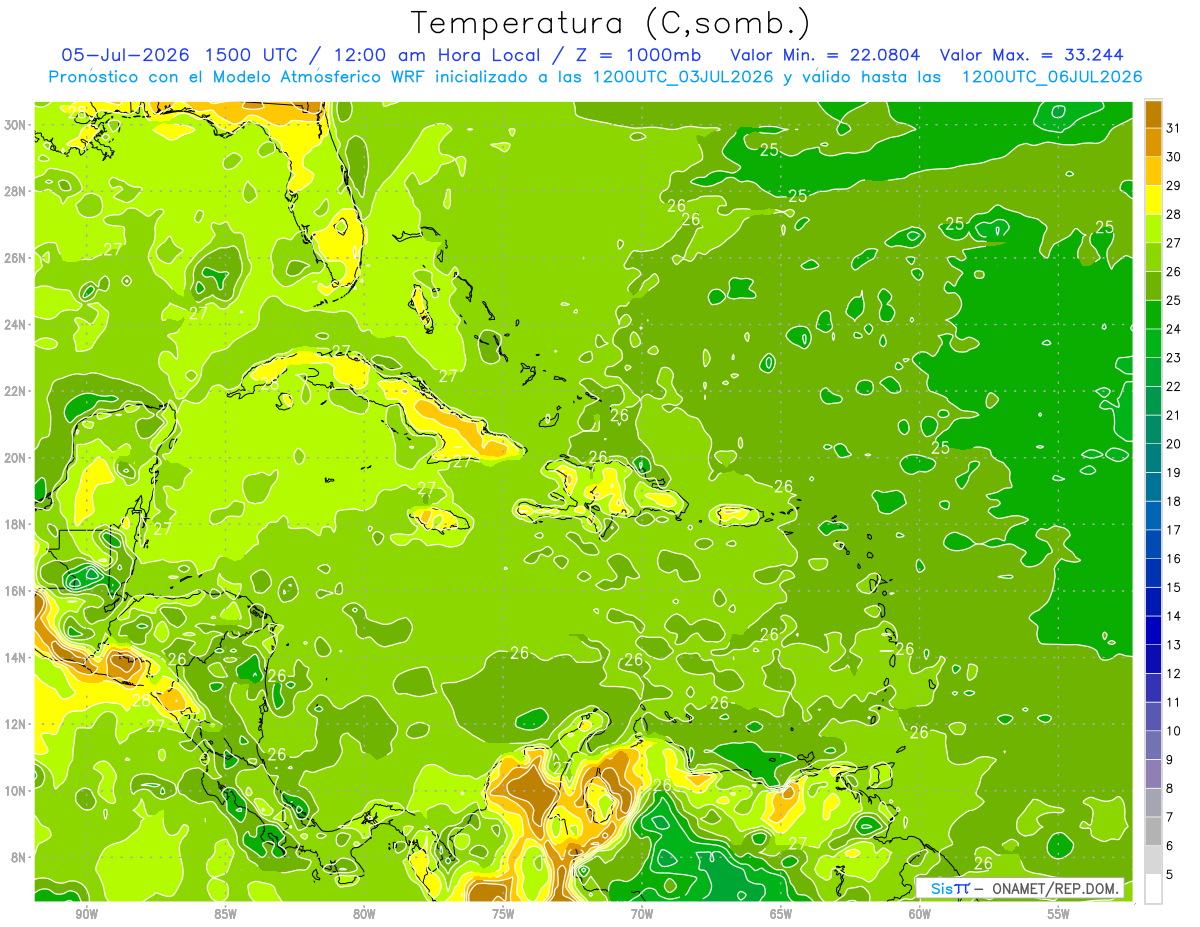Click longitude axis label 60W
Viewport: 1200px width, 927px height.
[x=920, y=914]
